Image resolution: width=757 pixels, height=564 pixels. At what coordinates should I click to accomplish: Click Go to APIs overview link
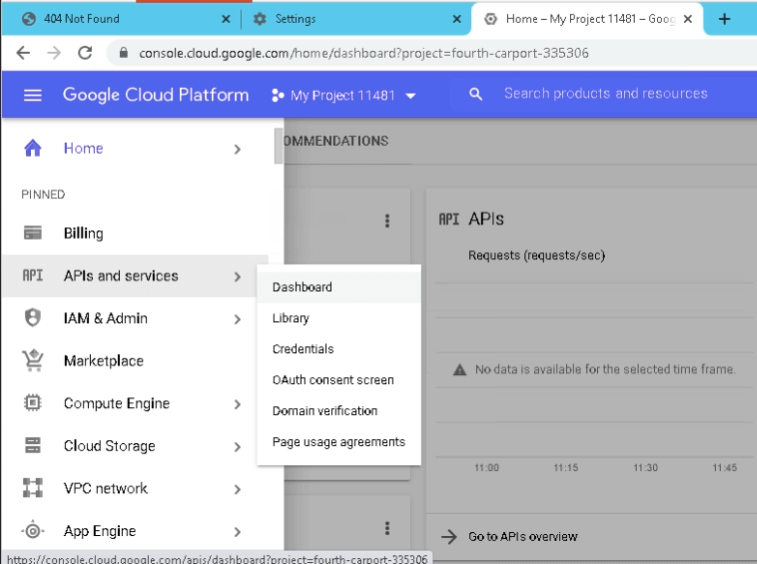(522, 536)
